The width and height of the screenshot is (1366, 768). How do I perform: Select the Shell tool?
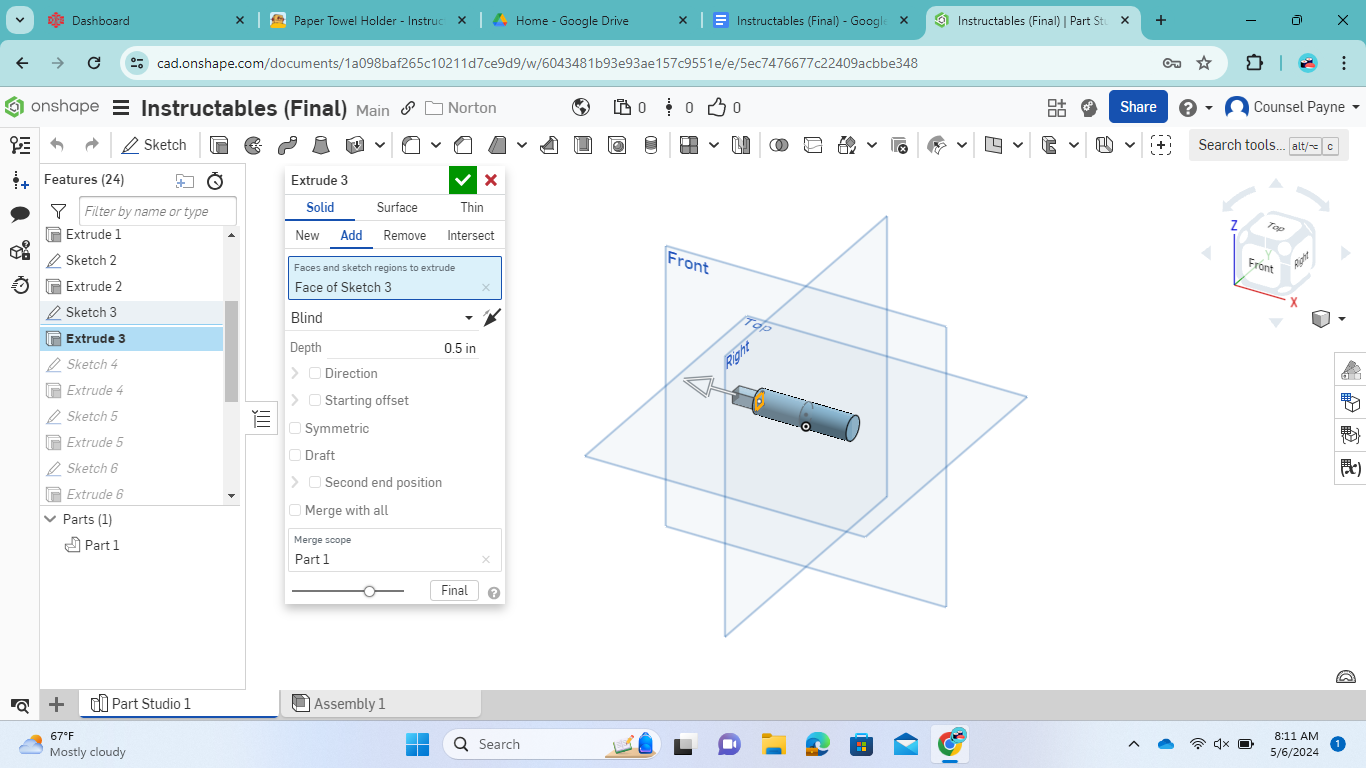pyautogui.click(x=583, y=145)
